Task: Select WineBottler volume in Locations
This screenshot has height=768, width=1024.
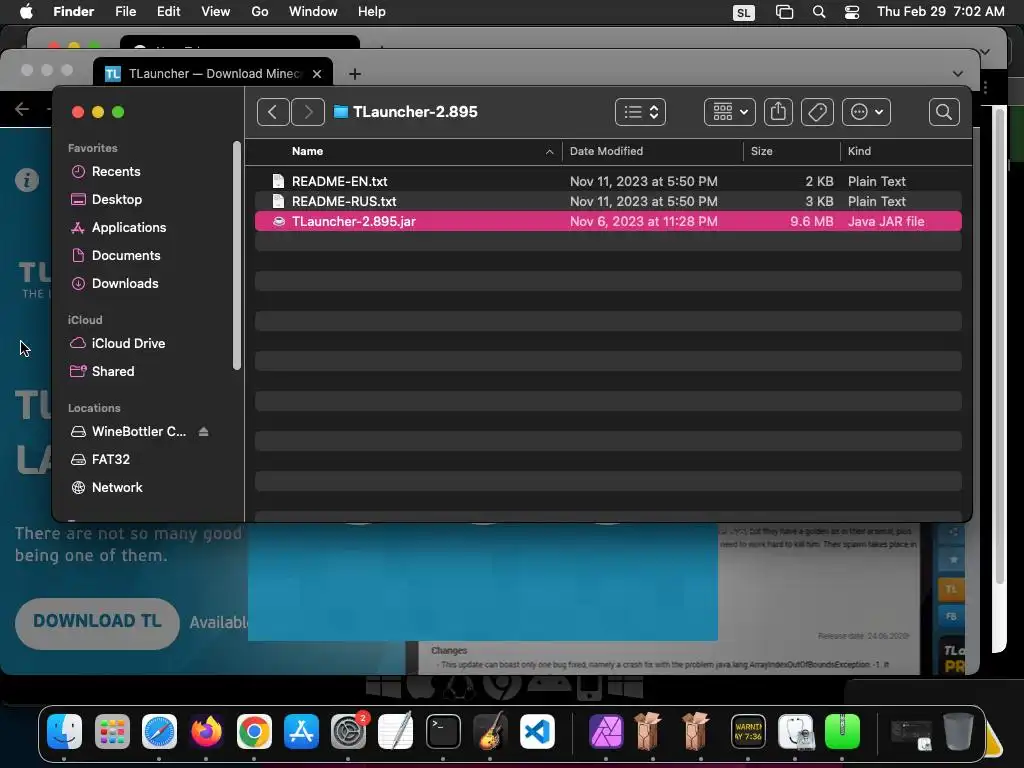Action: coord(129,431)
